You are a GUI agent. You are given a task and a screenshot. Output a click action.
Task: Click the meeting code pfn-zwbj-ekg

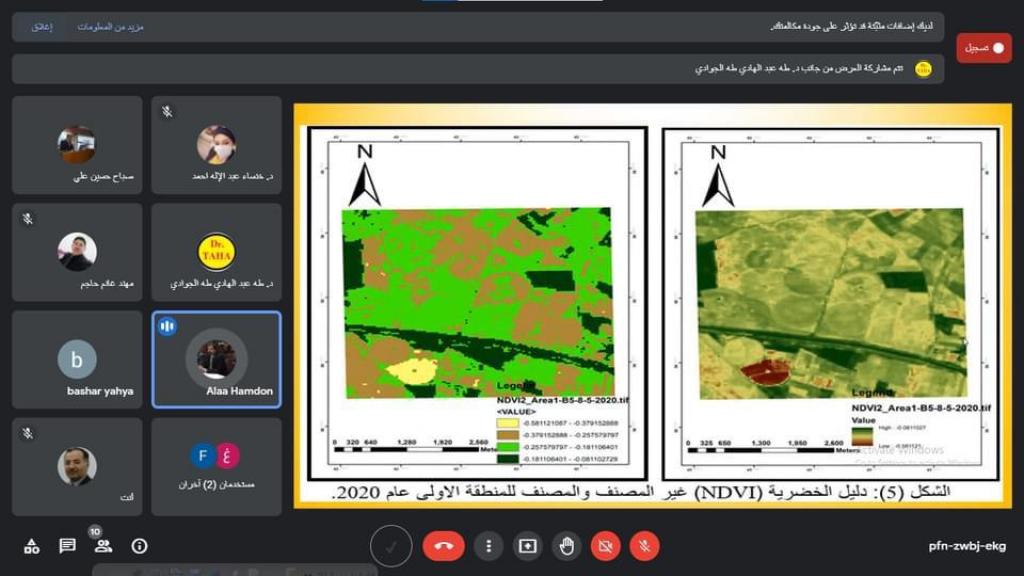(967, 546)
